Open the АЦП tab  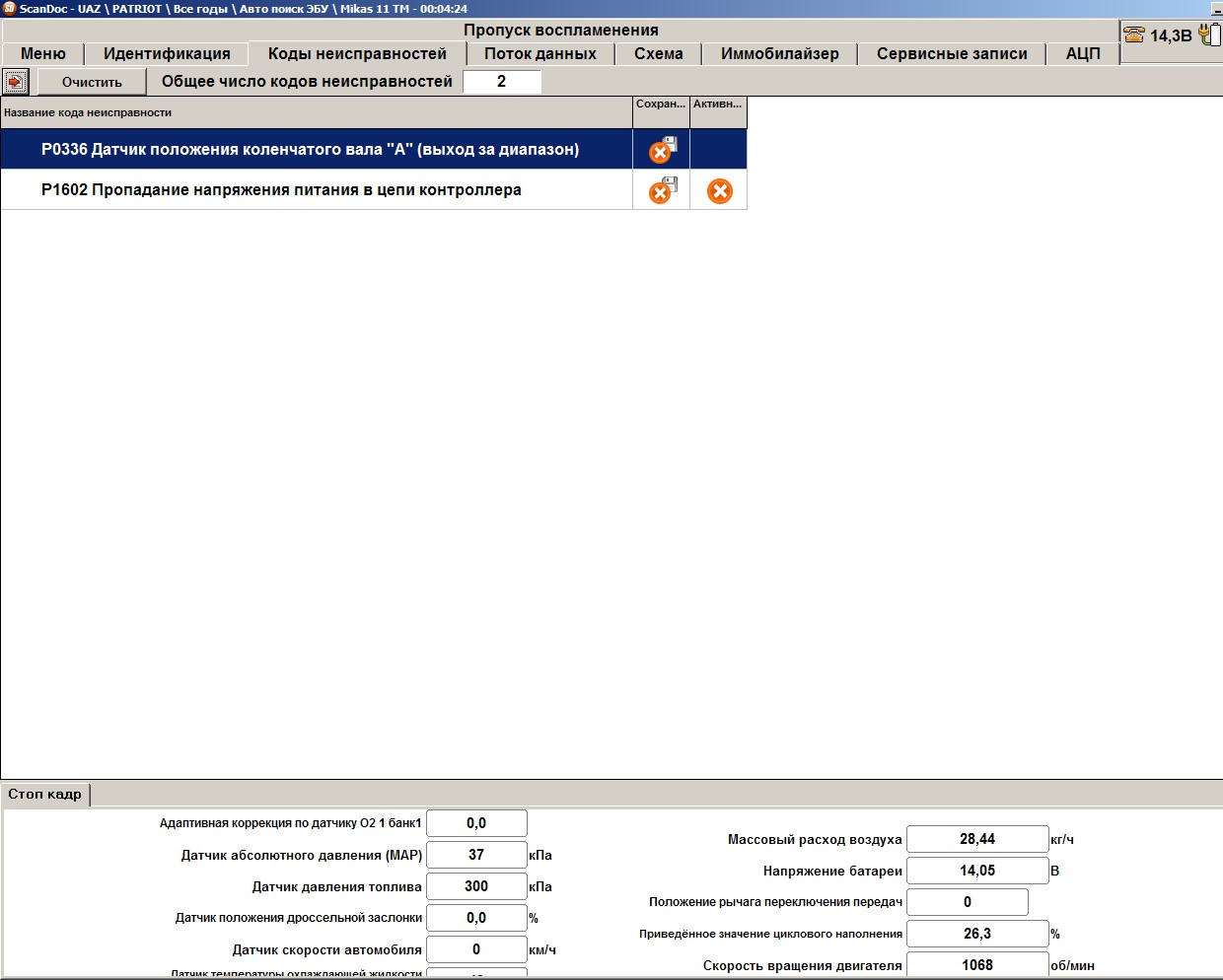(x=1083, y=54)
